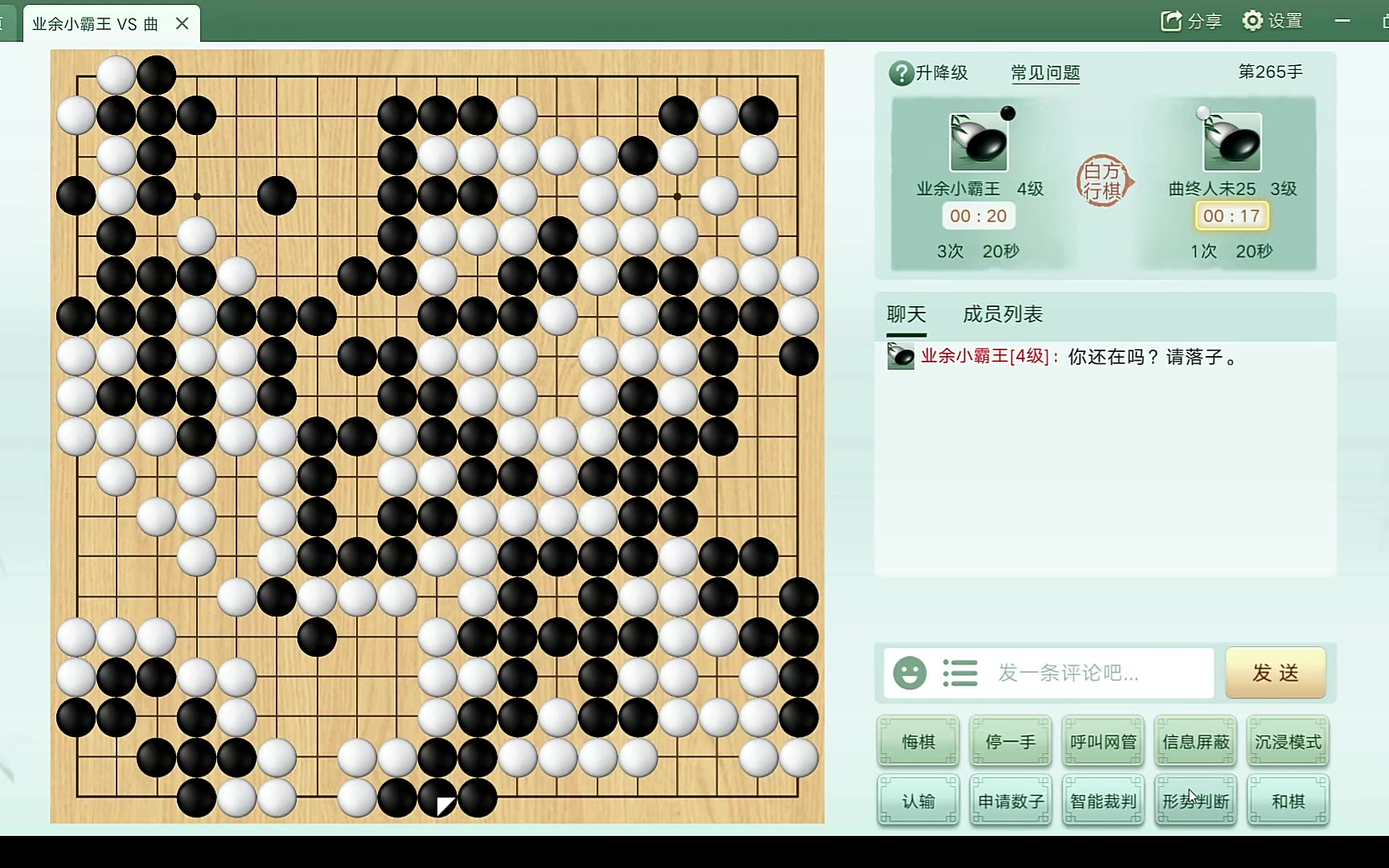Click the share icon in title bar

1171,21
